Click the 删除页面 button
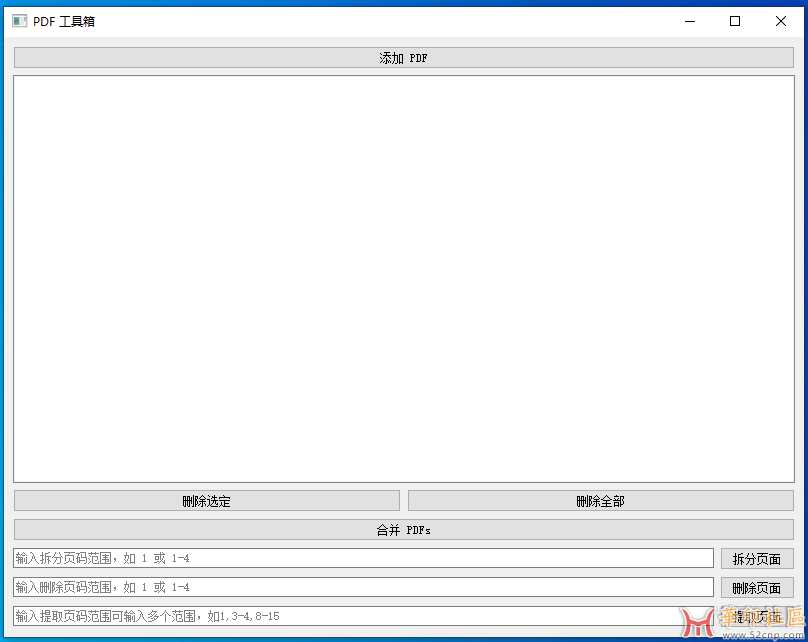This screenshot has width=808, height=642. [757, 588]
